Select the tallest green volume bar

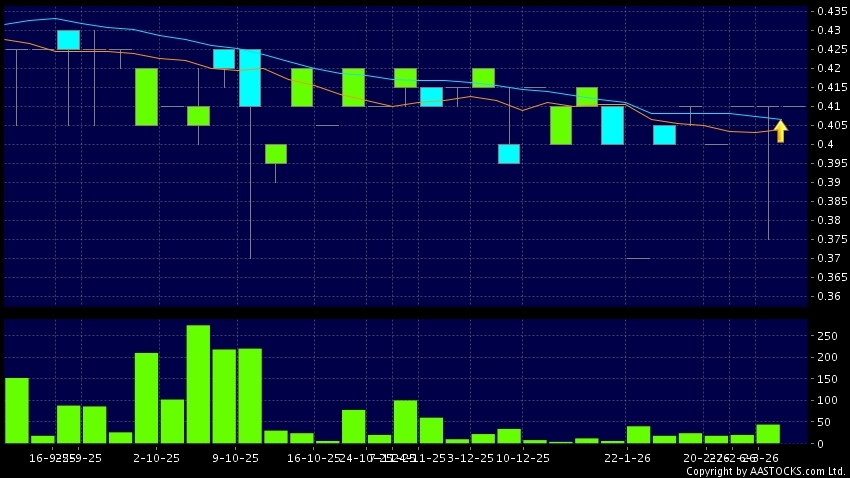point(198,384)
